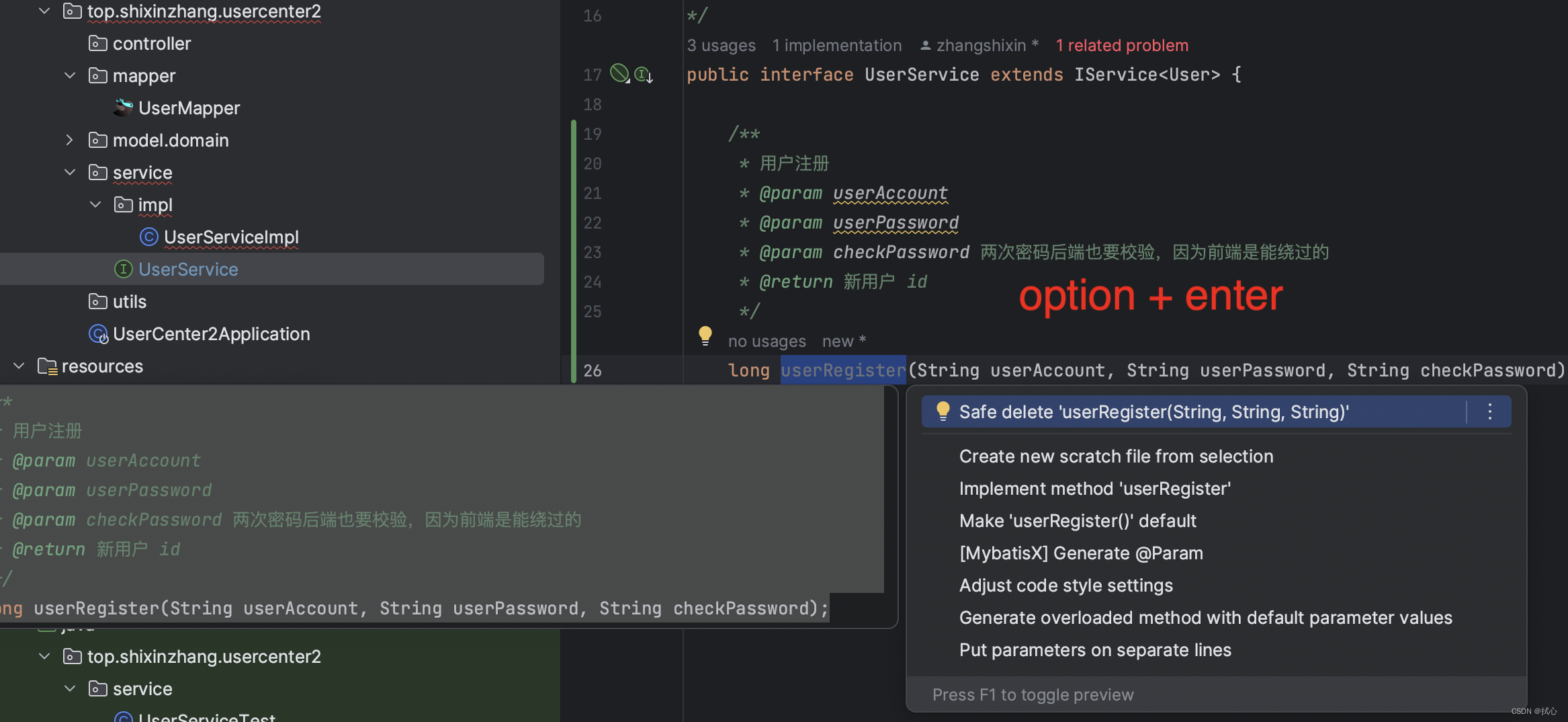The image size is (1568, 722).
Task: Click line number 19 in the gutter
Action: pyautogui.click(x=592, y=134)
